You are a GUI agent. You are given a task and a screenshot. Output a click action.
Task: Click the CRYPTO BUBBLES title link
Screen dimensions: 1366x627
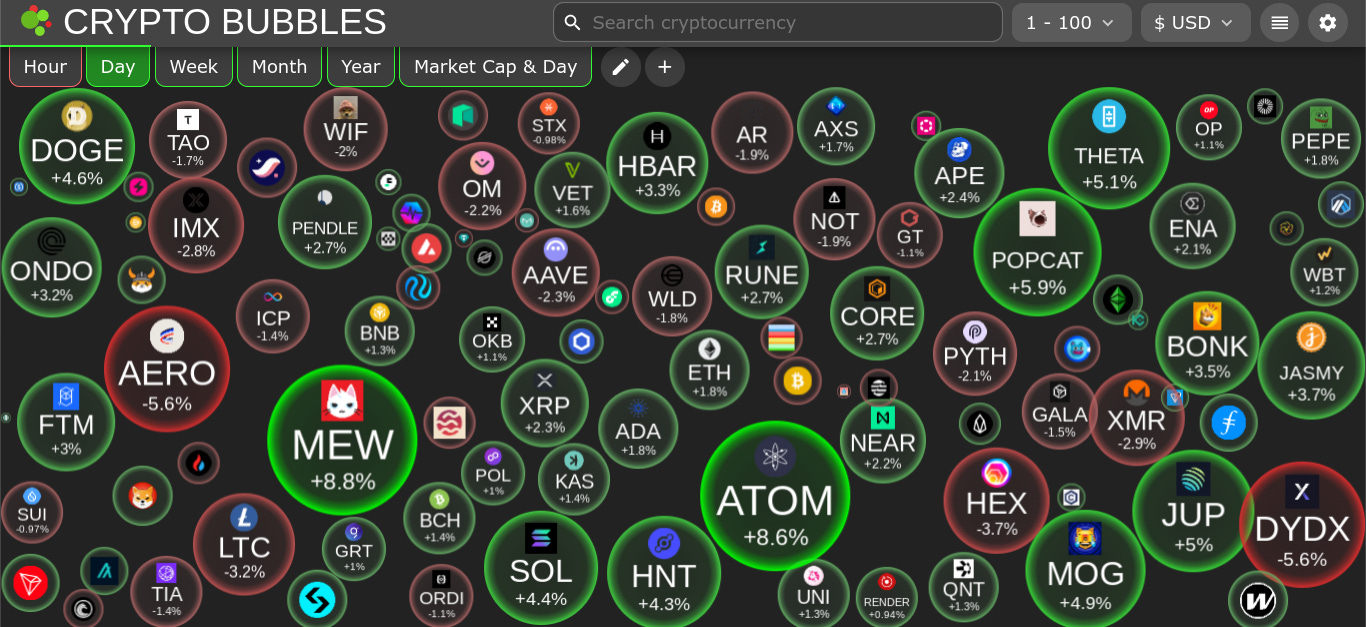pos(225,21)
